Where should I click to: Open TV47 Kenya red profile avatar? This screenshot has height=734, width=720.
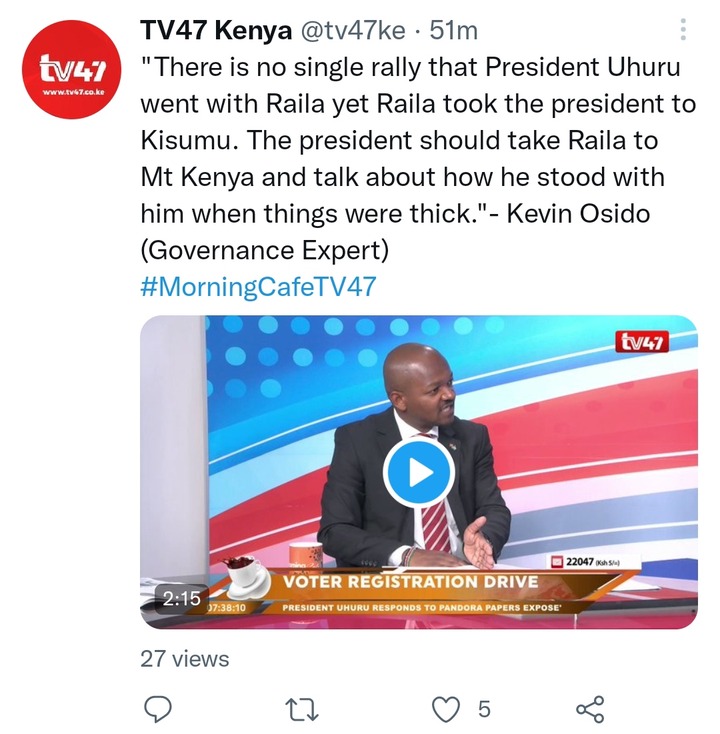71,69
